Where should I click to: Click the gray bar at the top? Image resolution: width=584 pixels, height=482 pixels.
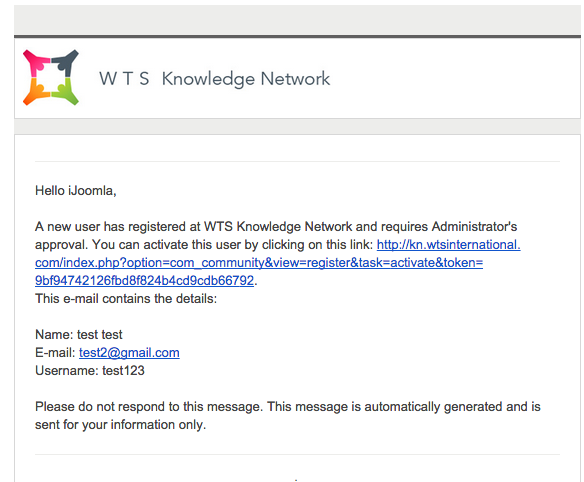(x=297, y=20)
